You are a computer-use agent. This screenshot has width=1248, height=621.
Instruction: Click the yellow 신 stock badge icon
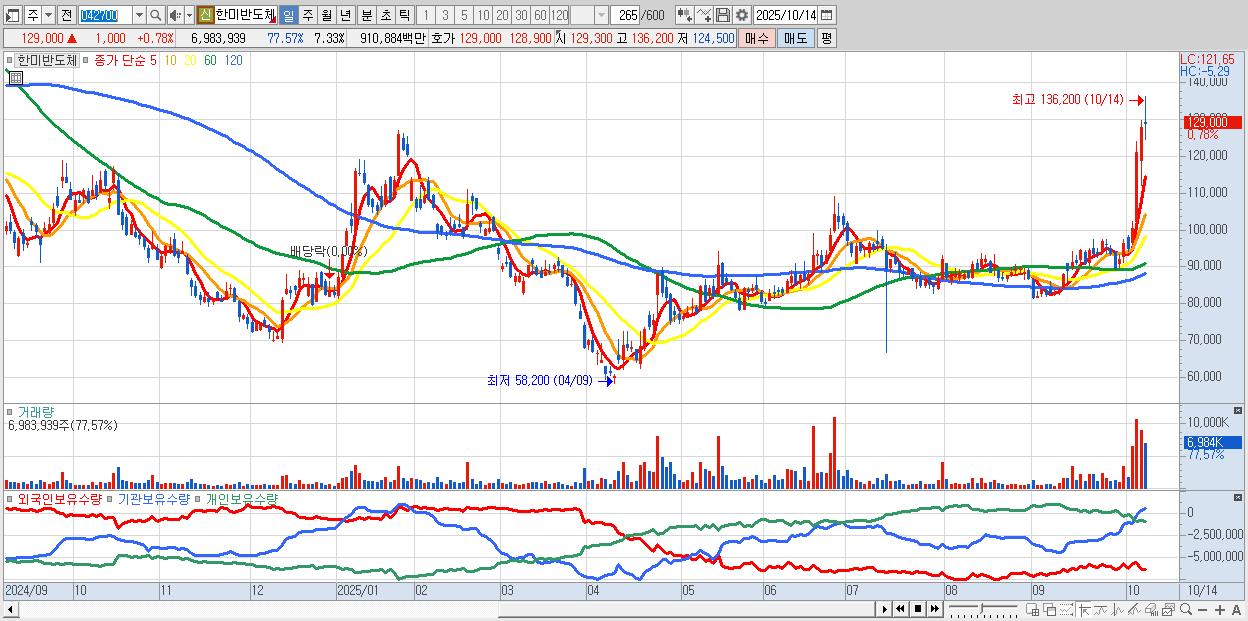[x=205, y=15]
